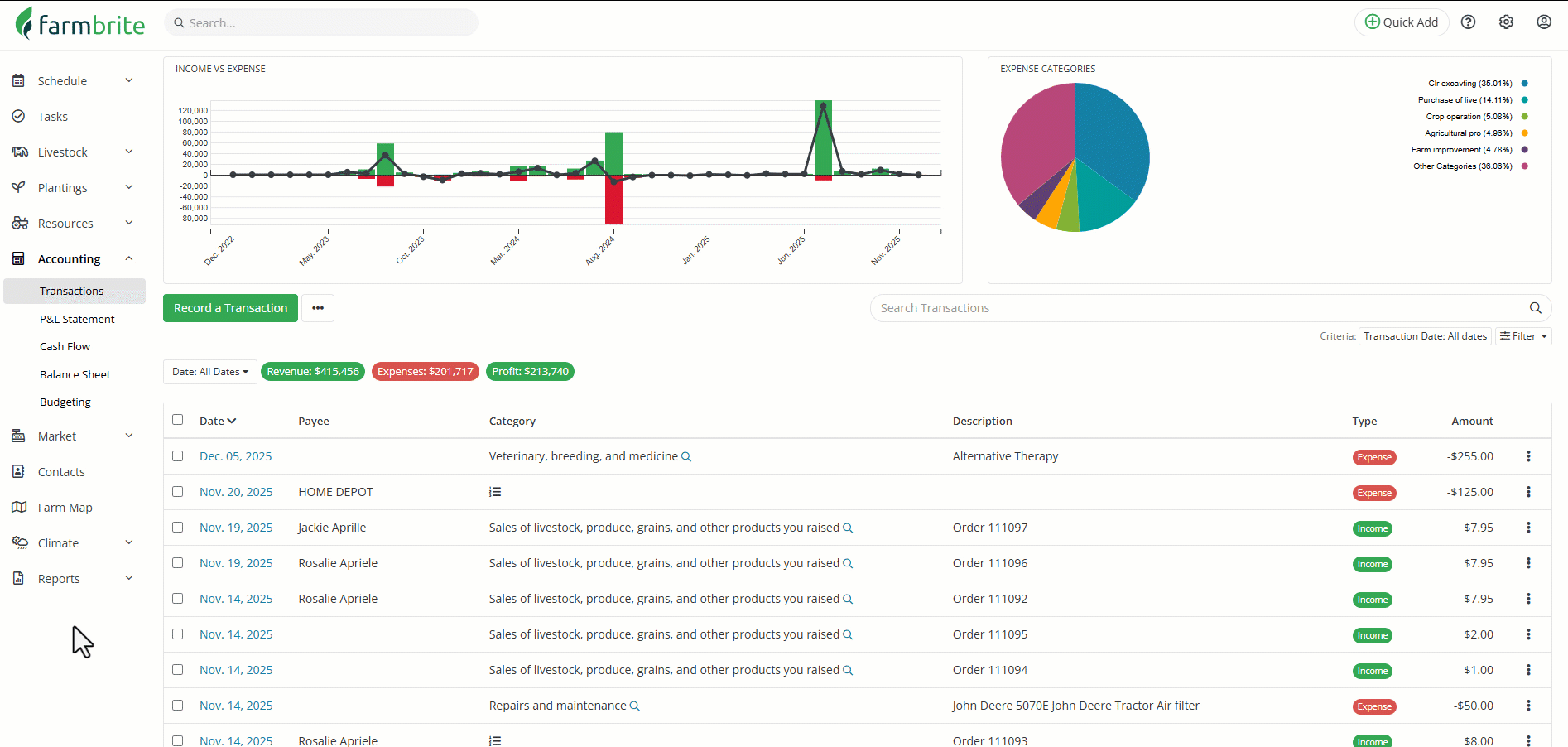Toggle the select-all checkbox in table header
This screenshot has width=1568, height=747.
[177, 420]
